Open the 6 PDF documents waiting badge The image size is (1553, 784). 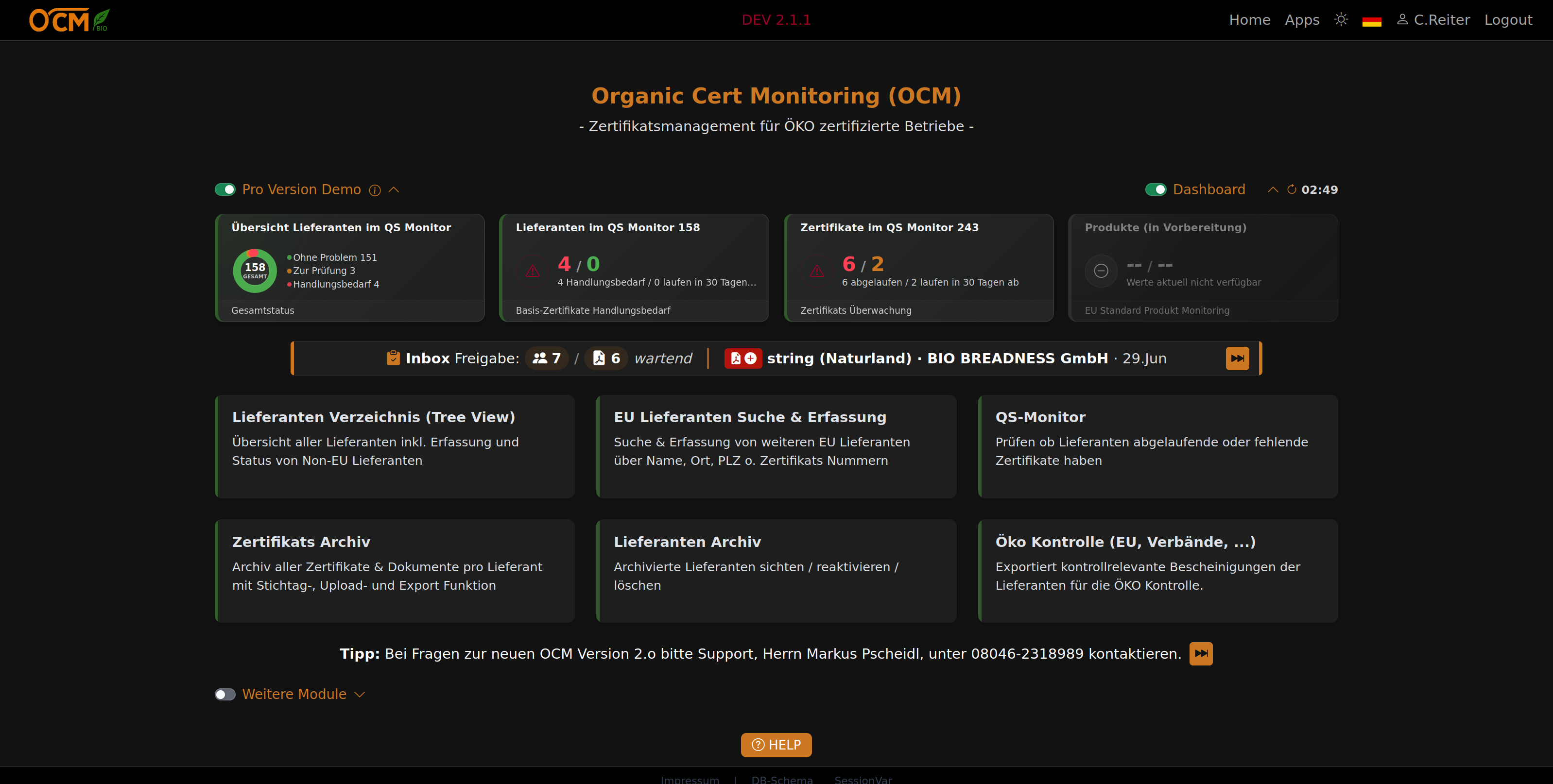point(606,358)
